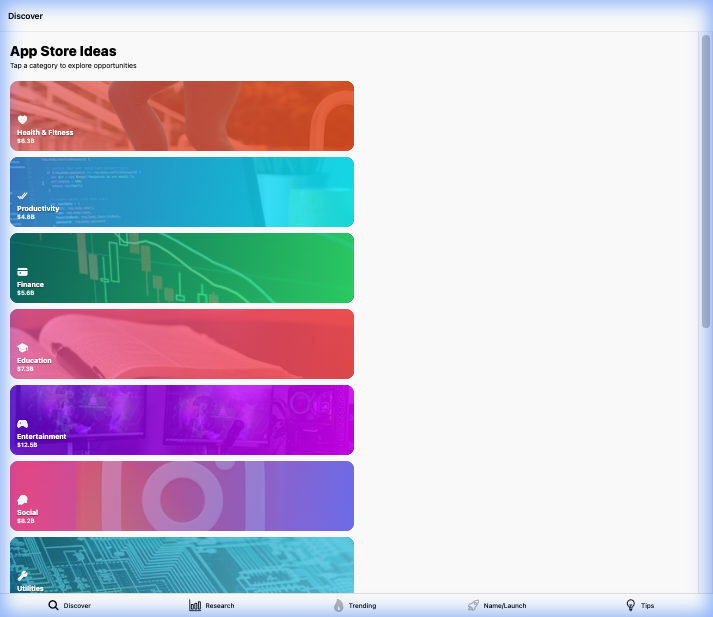Click the graduation cap icon on Education

point(22,348)
